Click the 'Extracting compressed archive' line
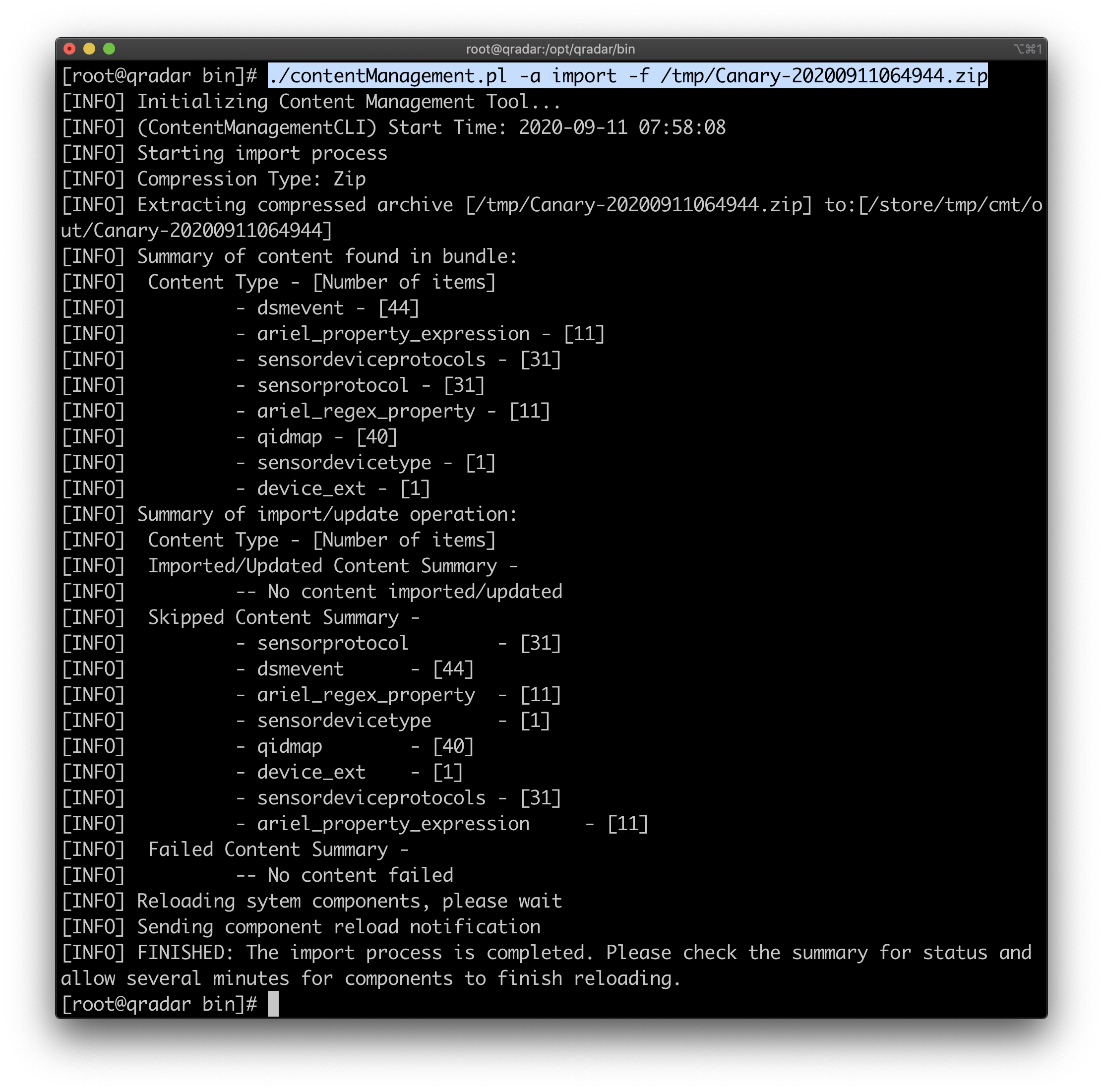 click(x=552, y=205)
